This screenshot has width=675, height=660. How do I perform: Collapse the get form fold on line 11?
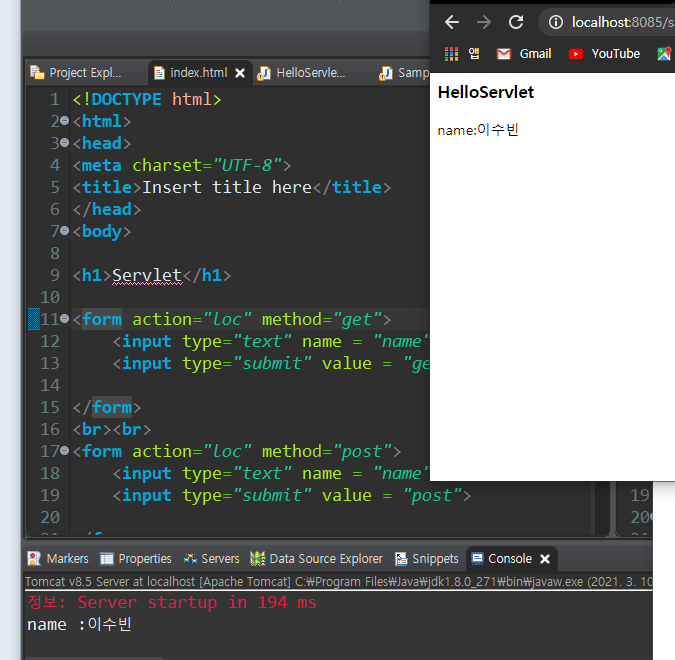[x=64, y=319]
